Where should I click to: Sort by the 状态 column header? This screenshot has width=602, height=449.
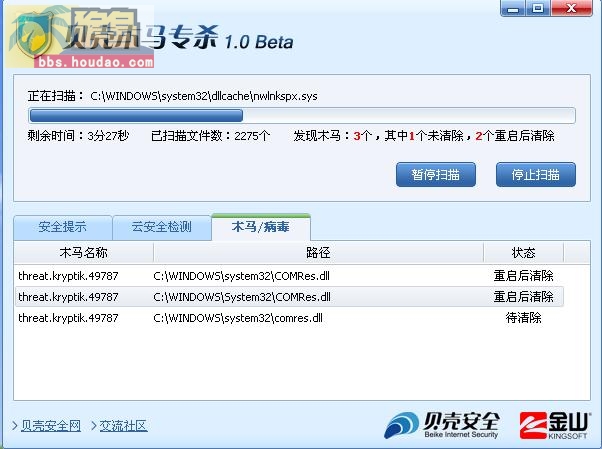coord(523,252)
